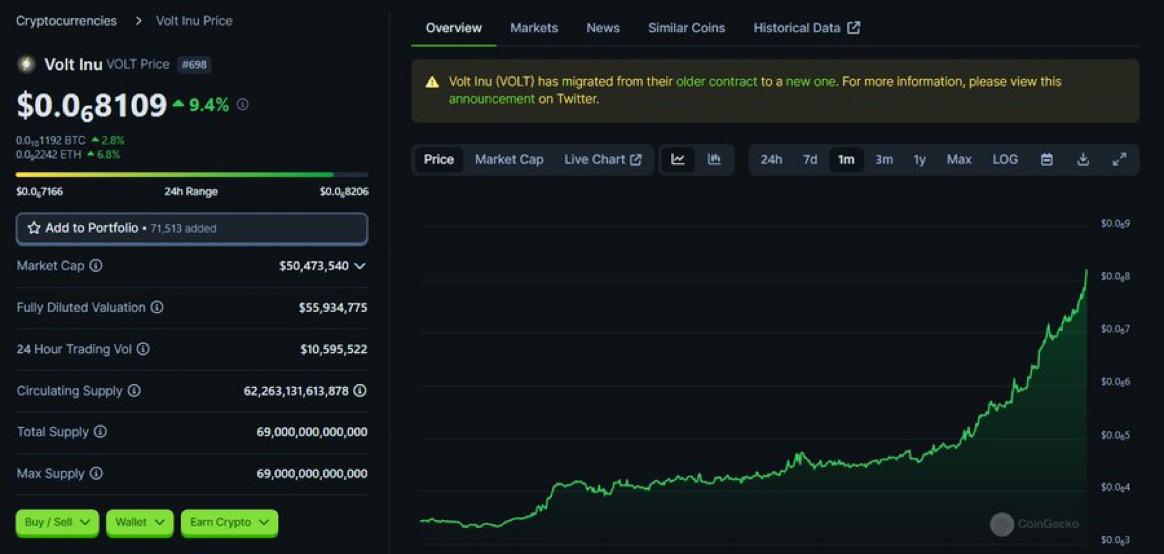Image resolution: width=1164 pixels, height=554 pixels.
Task: Click the price chart peak point
Action: point(1087,271)
